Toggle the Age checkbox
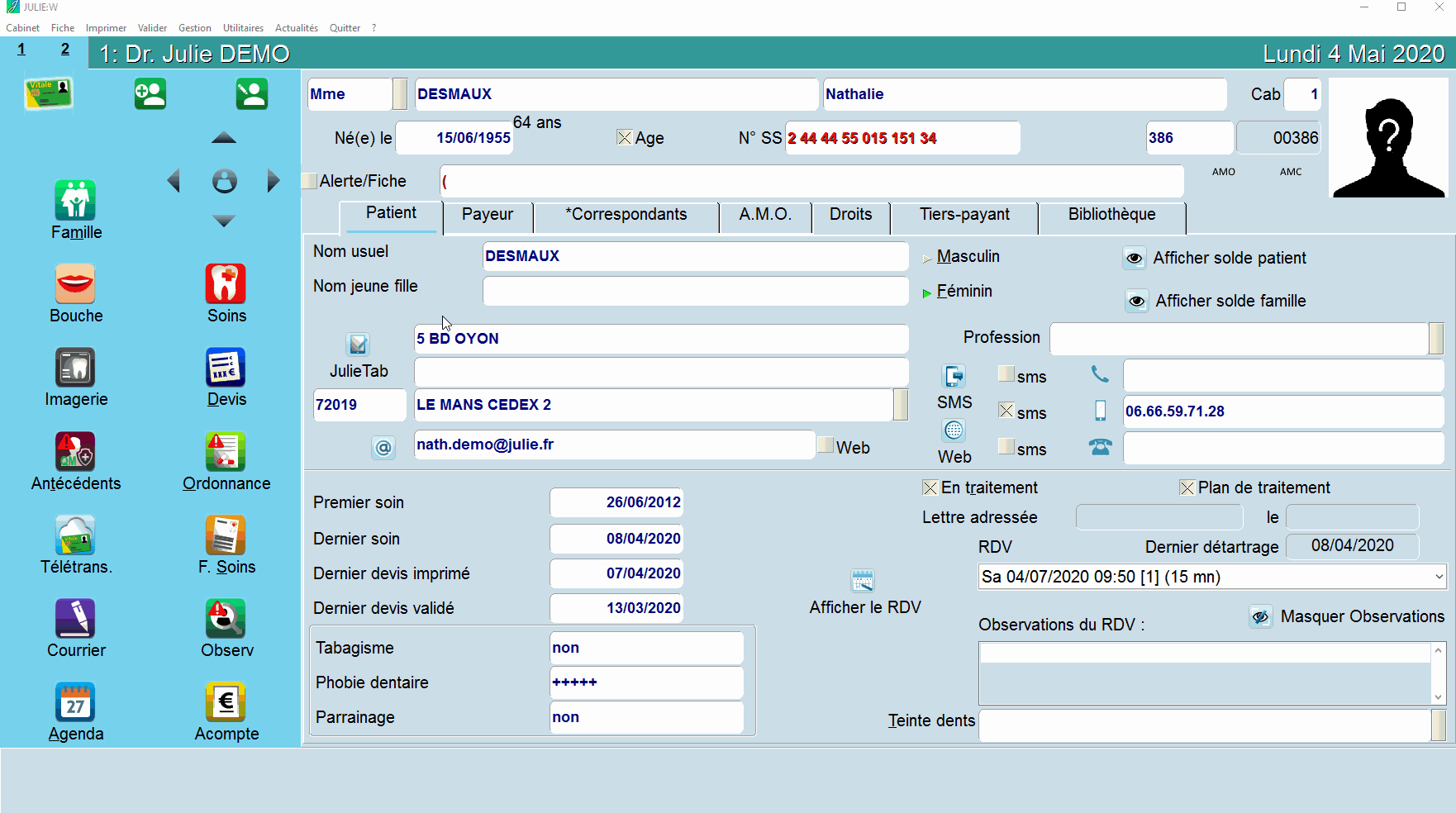The height and width of the screenshot is (813, 1456). pyautogui.click(x=625, y=138)
